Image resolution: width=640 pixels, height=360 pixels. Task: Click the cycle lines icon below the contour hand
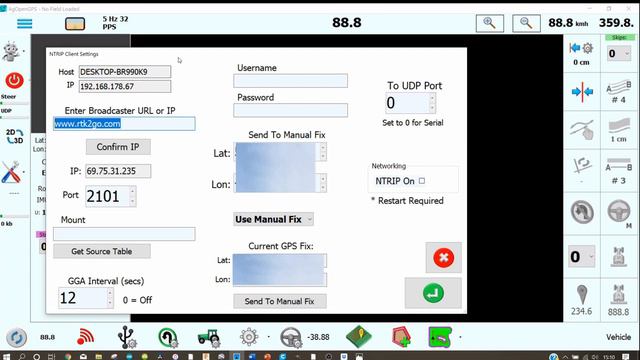tap(582, 165)
